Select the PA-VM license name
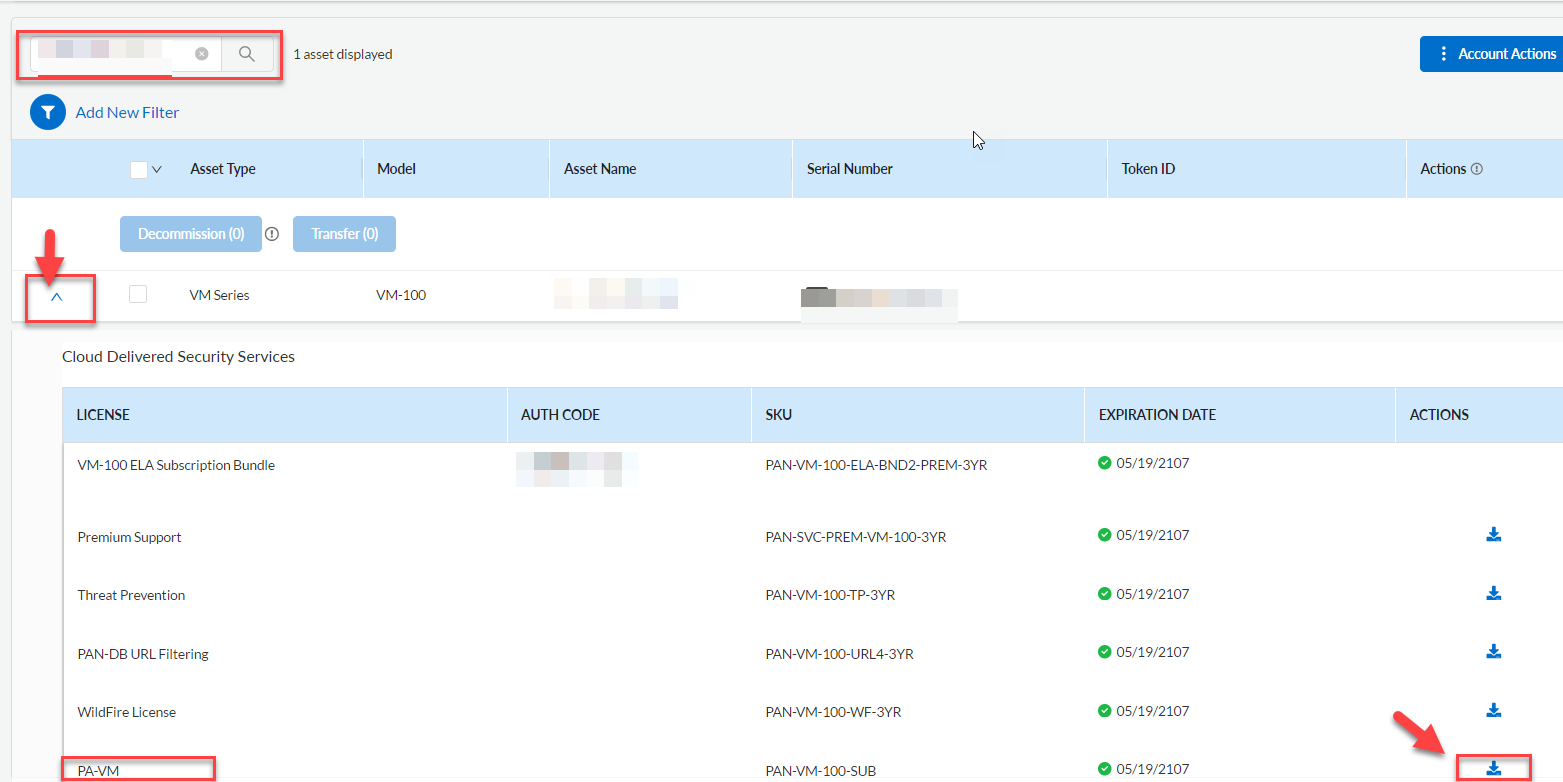1563x782 pixels. point(98,770)
